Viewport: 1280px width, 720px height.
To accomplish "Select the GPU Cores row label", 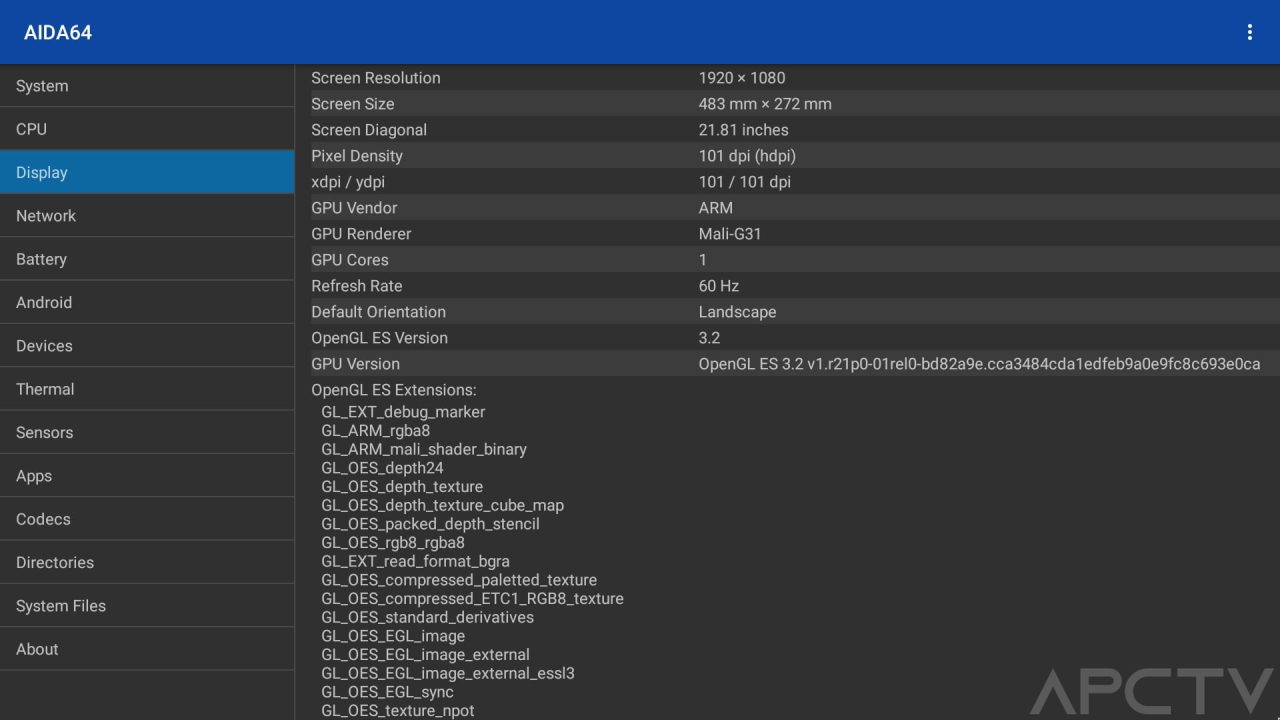I will (x=350, y=260).
